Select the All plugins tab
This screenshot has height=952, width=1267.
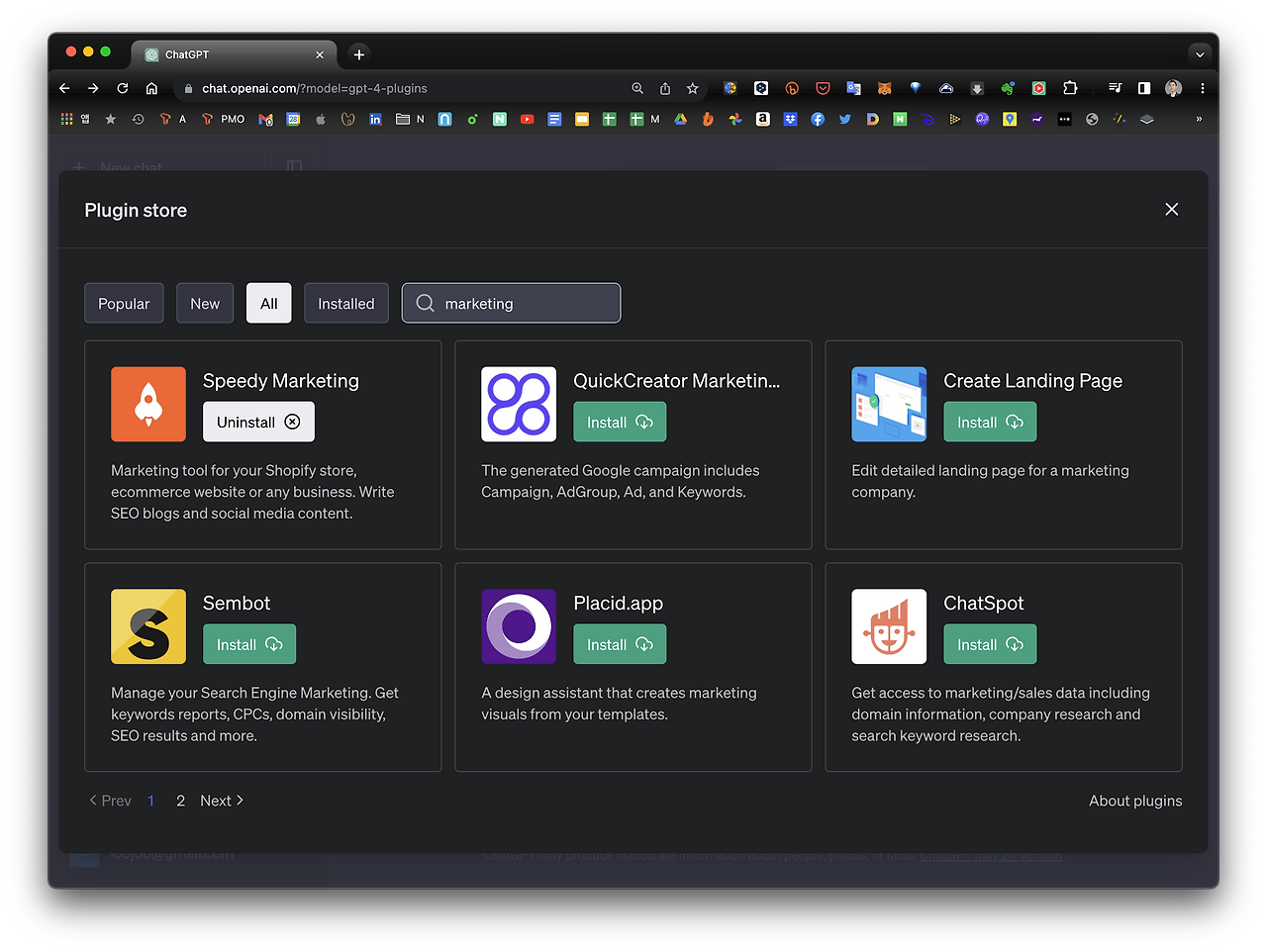[269, 303]
